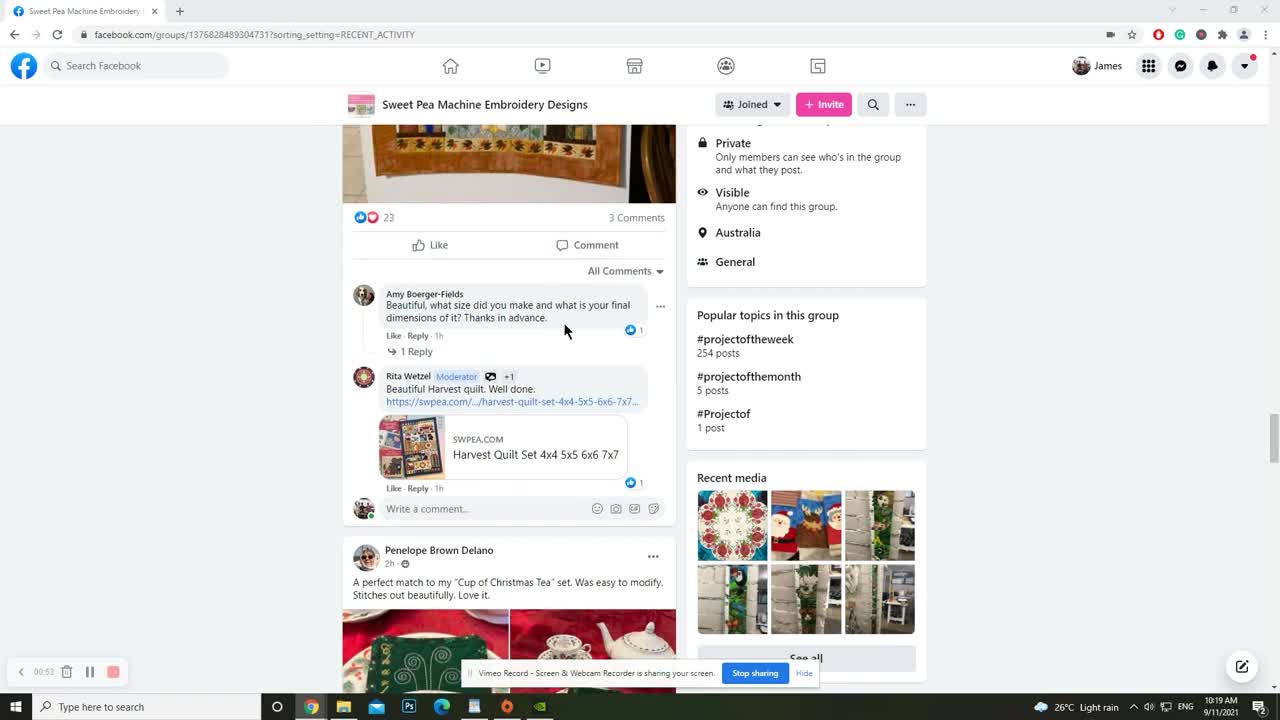This screenshot has width=1280, height=720.
Task: Open File Explorer from the taskbar
Action: (343, 707)
